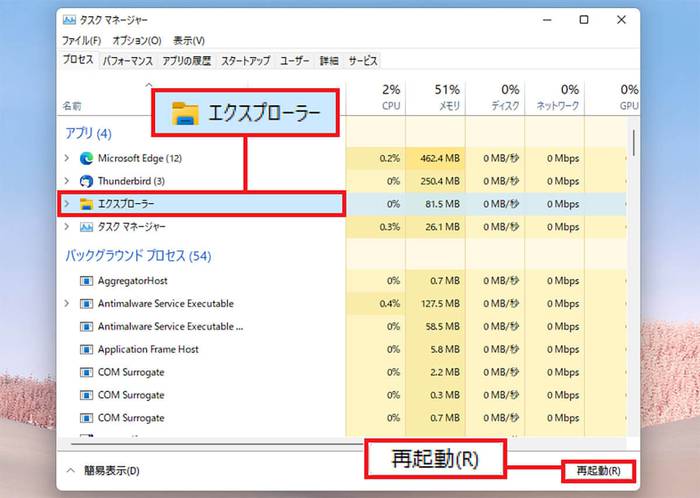Switch to the アプリの履歴 tab
This screenshot has height=498, width=700.
coord(187,61)
